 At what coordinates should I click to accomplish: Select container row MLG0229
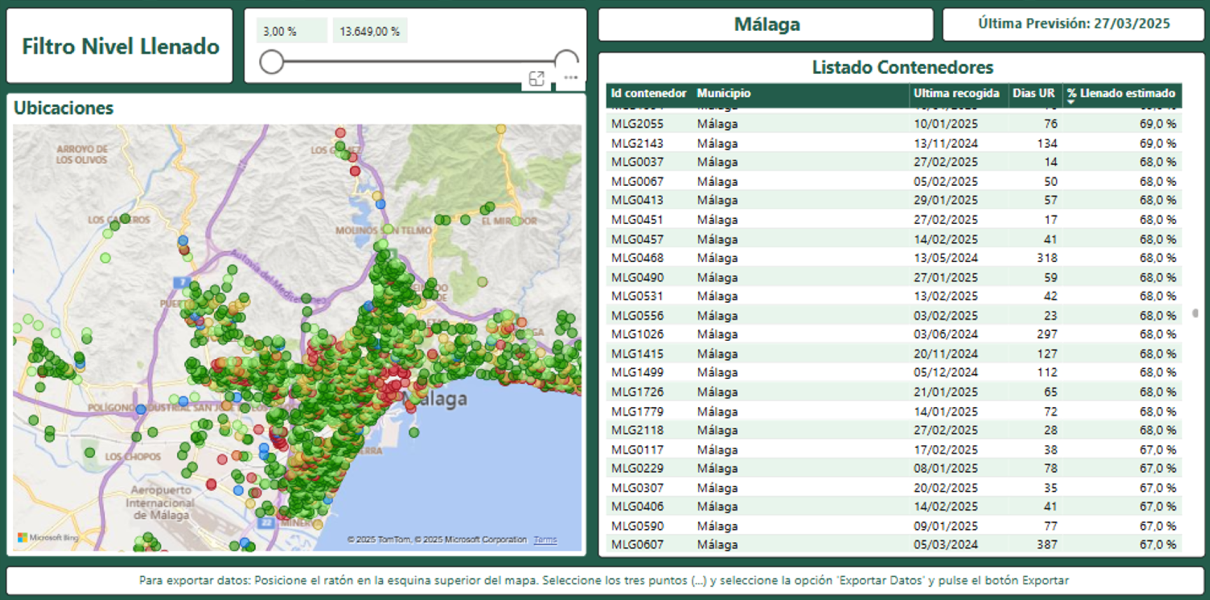tap(895, 468)
